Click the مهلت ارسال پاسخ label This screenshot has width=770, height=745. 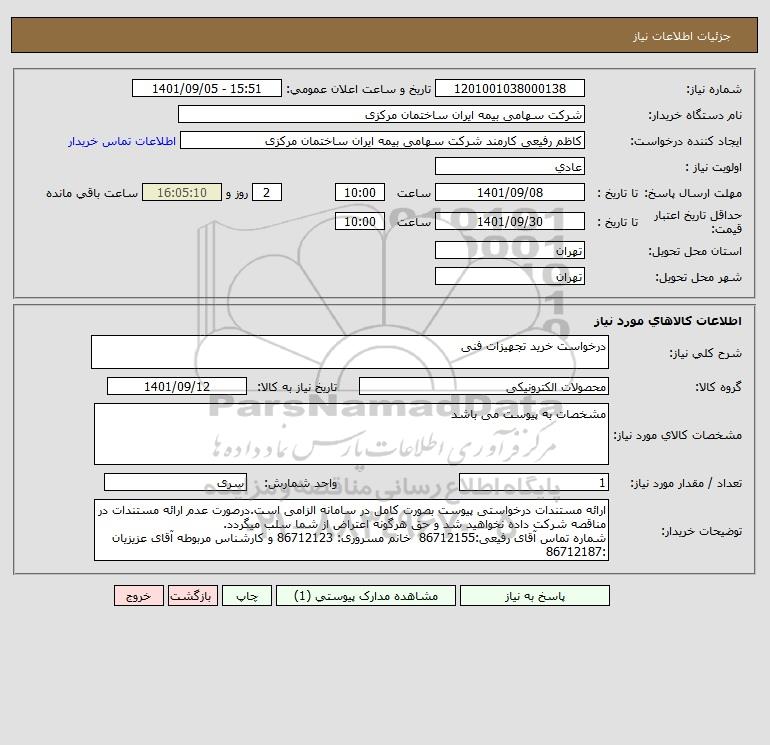coord(692,193)
